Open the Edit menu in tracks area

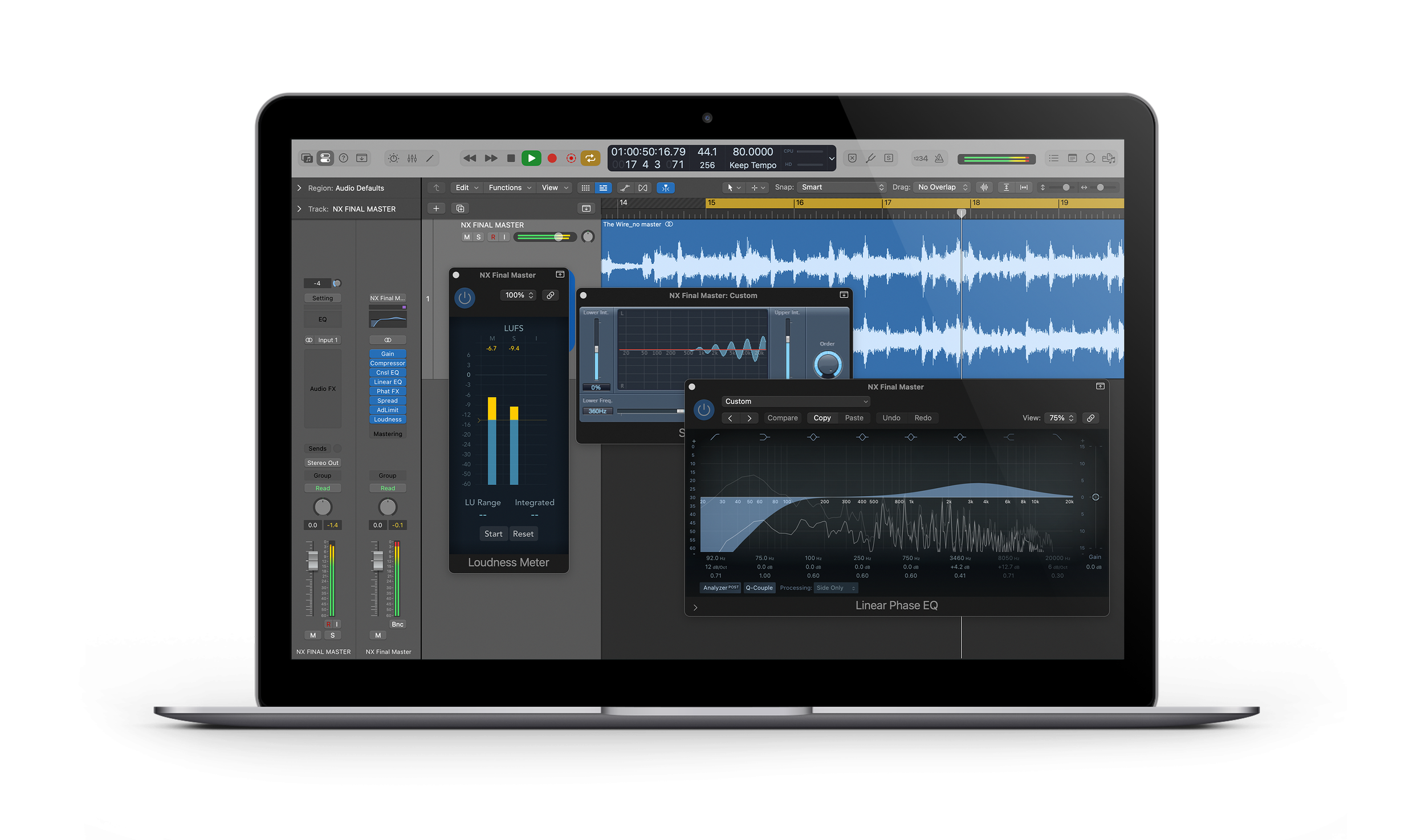467,187
